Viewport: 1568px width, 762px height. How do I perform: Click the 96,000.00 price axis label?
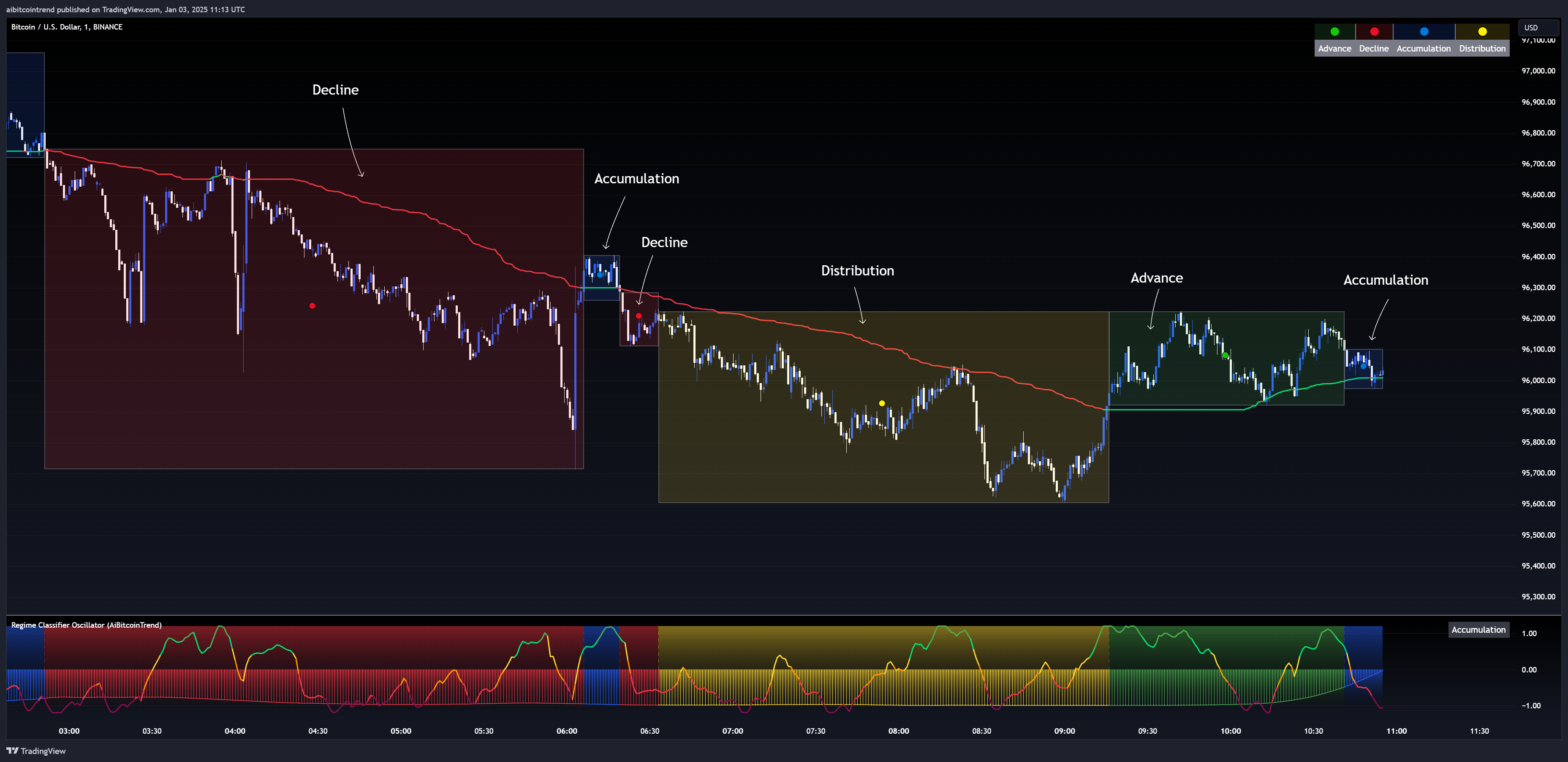pos(1538,381)
